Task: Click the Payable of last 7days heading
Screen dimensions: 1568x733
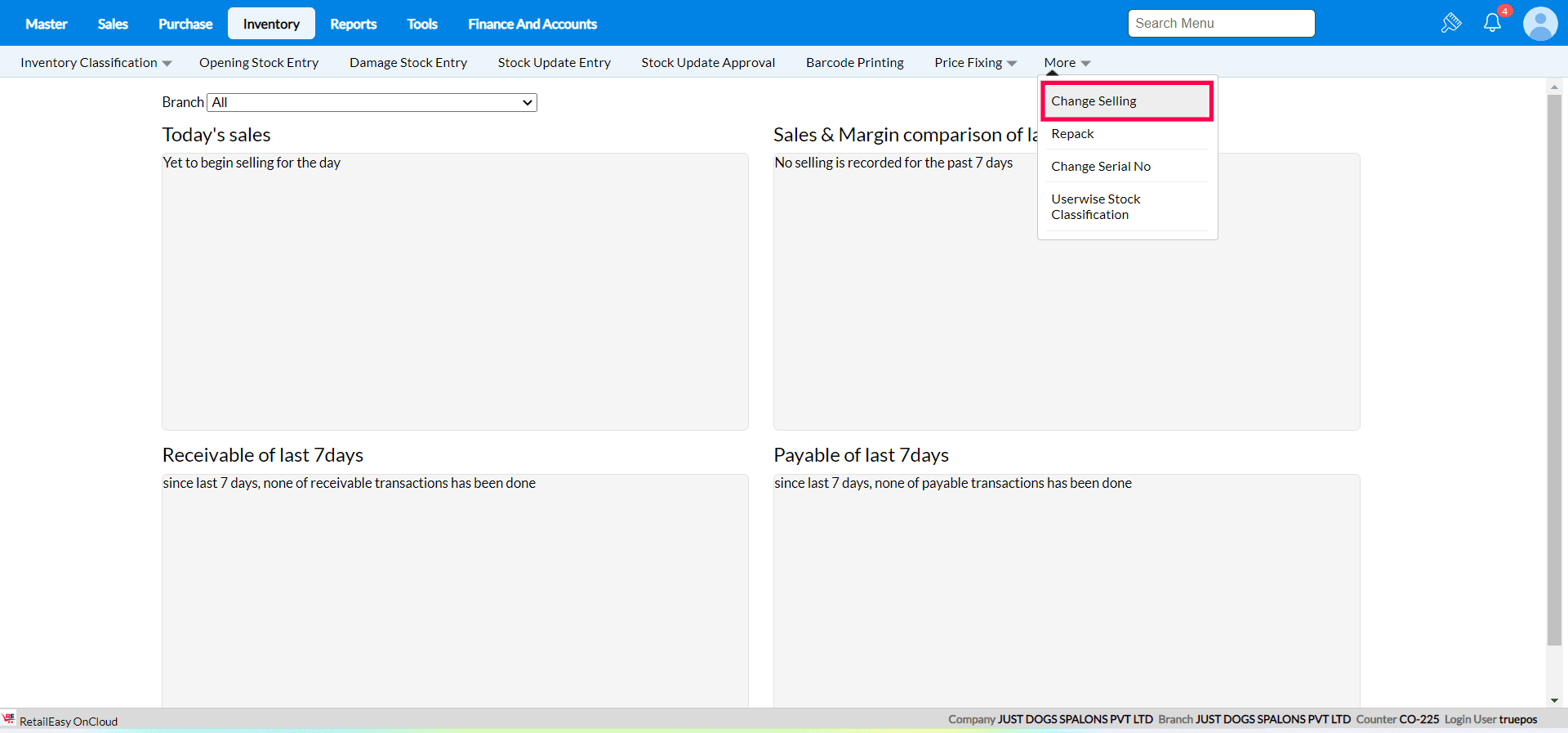Action: 862,455
